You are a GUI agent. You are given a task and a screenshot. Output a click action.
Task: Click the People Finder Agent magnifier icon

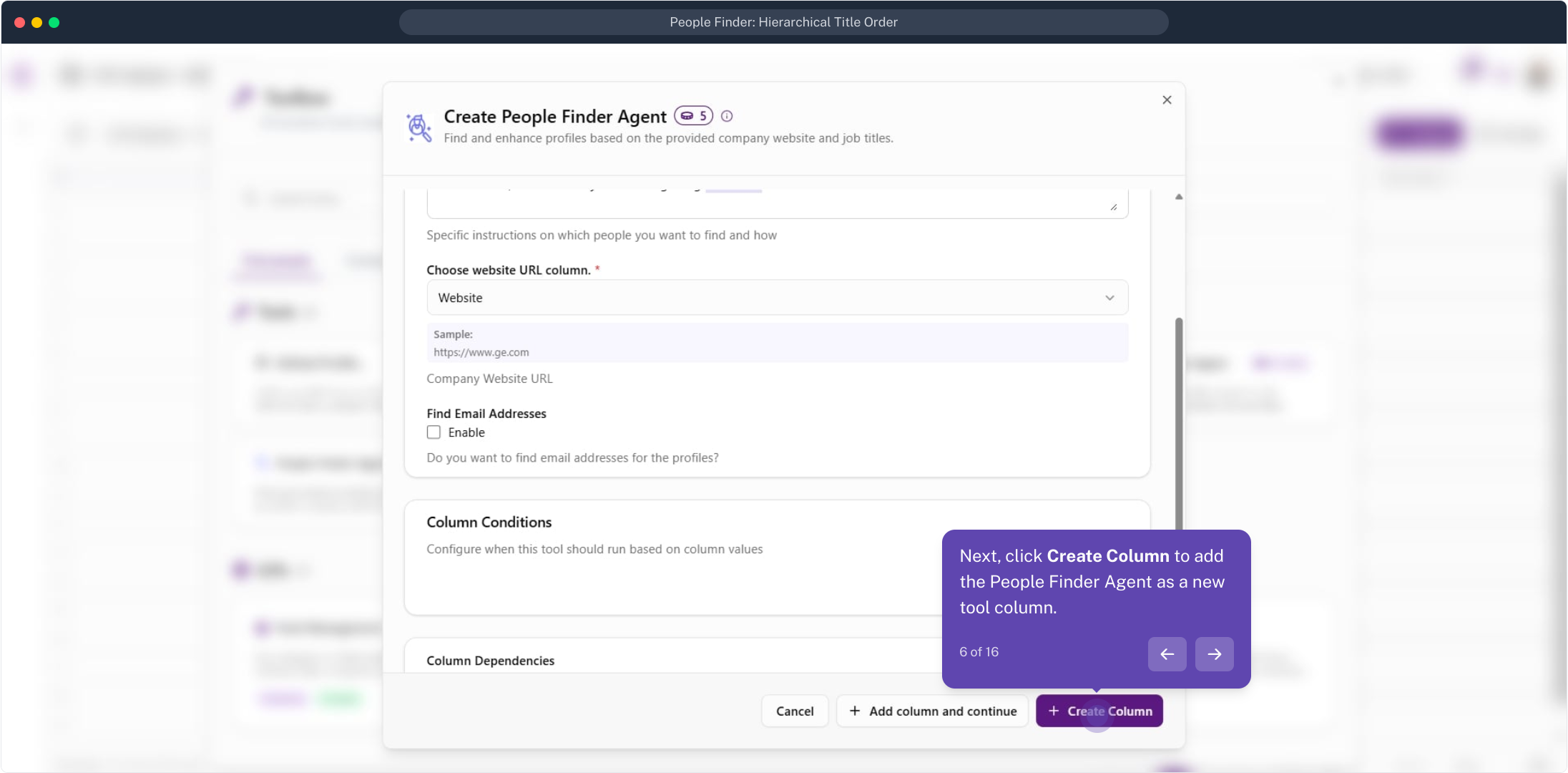[418, 127]
